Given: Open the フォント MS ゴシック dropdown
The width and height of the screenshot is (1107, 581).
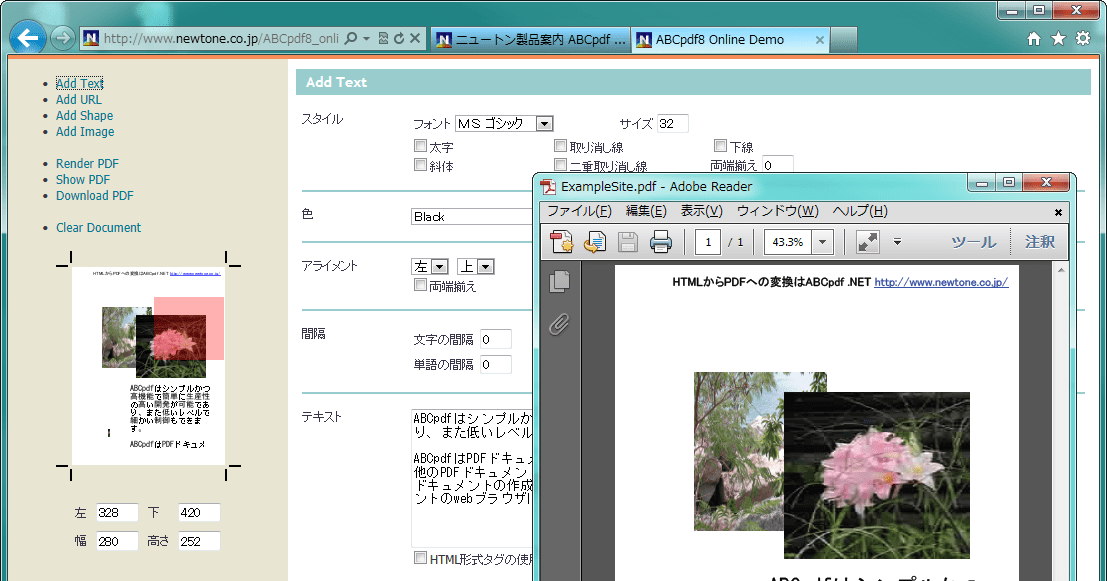Looking at the screenshot, I should coord(544,123).
